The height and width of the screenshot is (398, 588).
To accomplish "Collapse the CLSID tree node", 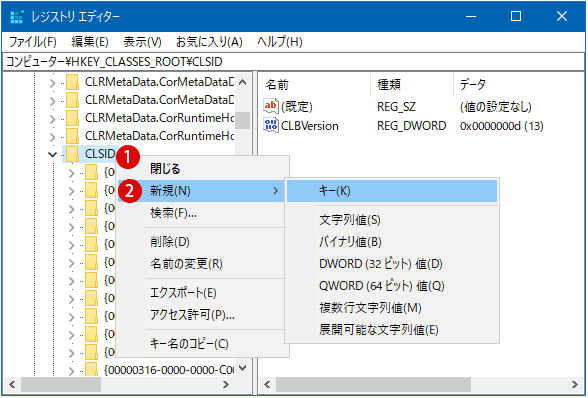I will click(52, 154).
